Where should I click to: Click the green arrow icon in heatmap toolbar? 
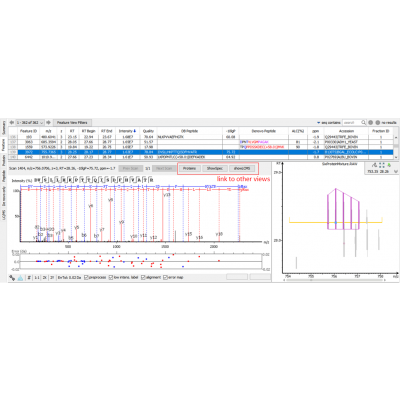(x=389, y=165)
